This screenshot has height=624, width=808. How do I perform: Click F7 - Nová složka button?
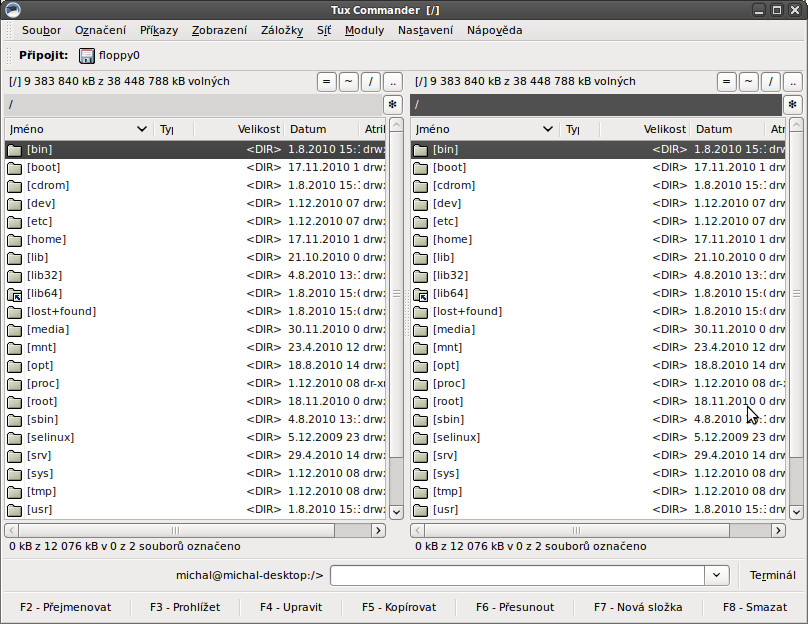click(x=638, y=607)
